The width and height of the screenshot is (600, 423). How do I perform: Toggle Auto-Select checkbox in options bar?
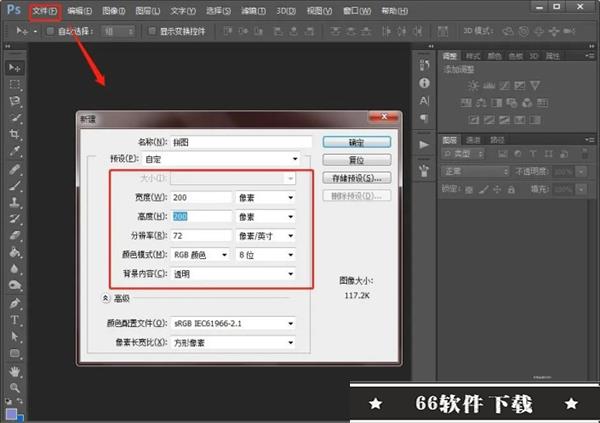[x=50, y=31]
